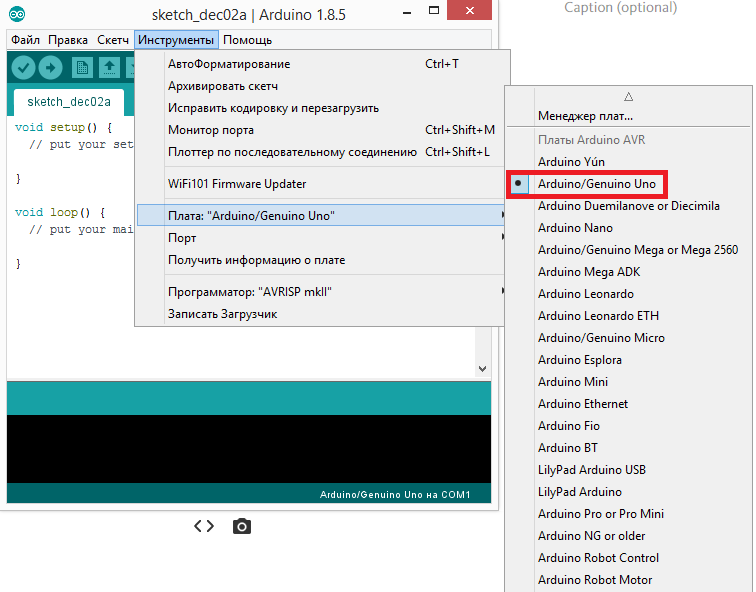Screen dimensions: 756x592
Task: Choose Arduino Pro or Pro Mini
Action: click(629, 514)
